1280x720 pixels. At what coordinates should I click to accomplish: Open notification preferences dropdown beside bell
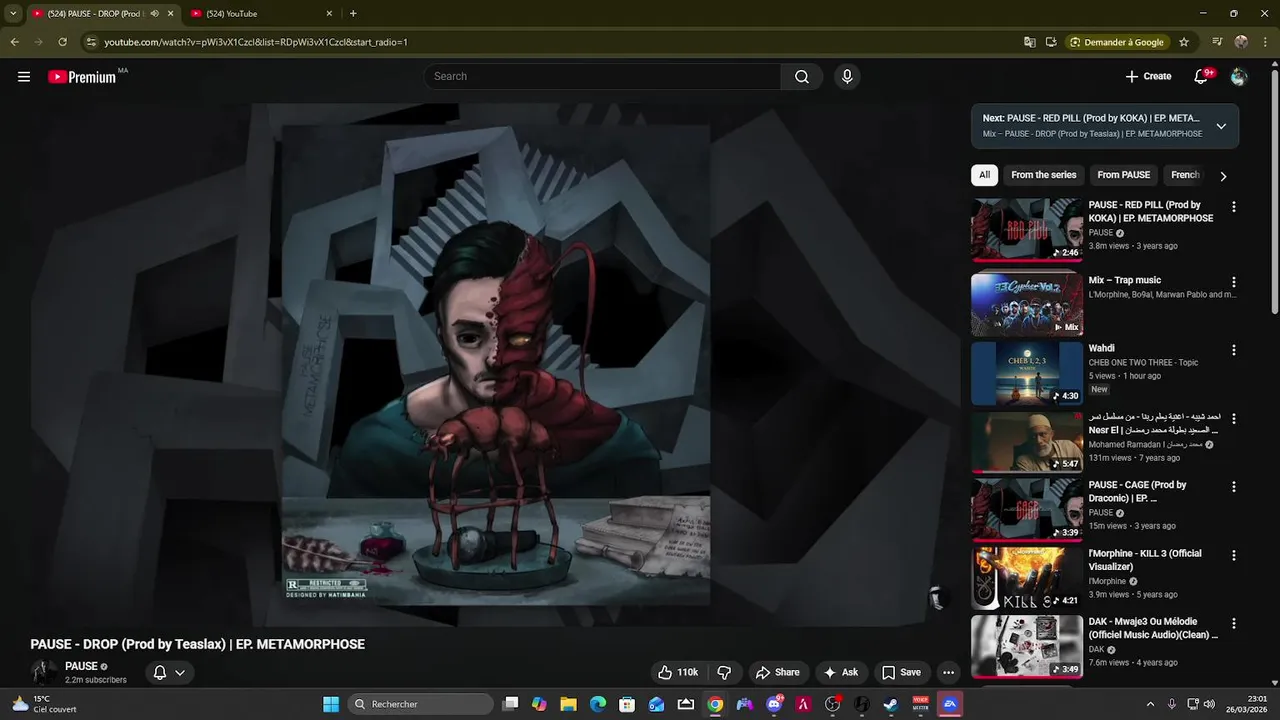180,673
